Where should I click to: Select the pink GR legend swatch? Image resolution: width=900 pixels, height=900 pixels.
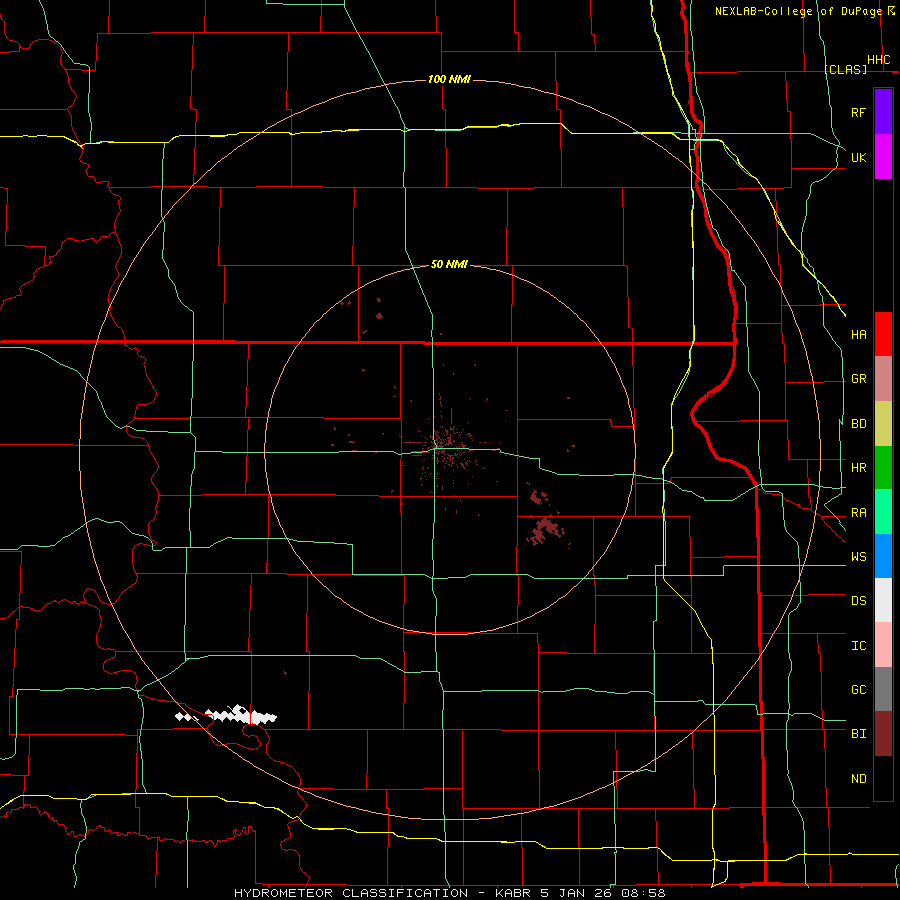[883, 379]
